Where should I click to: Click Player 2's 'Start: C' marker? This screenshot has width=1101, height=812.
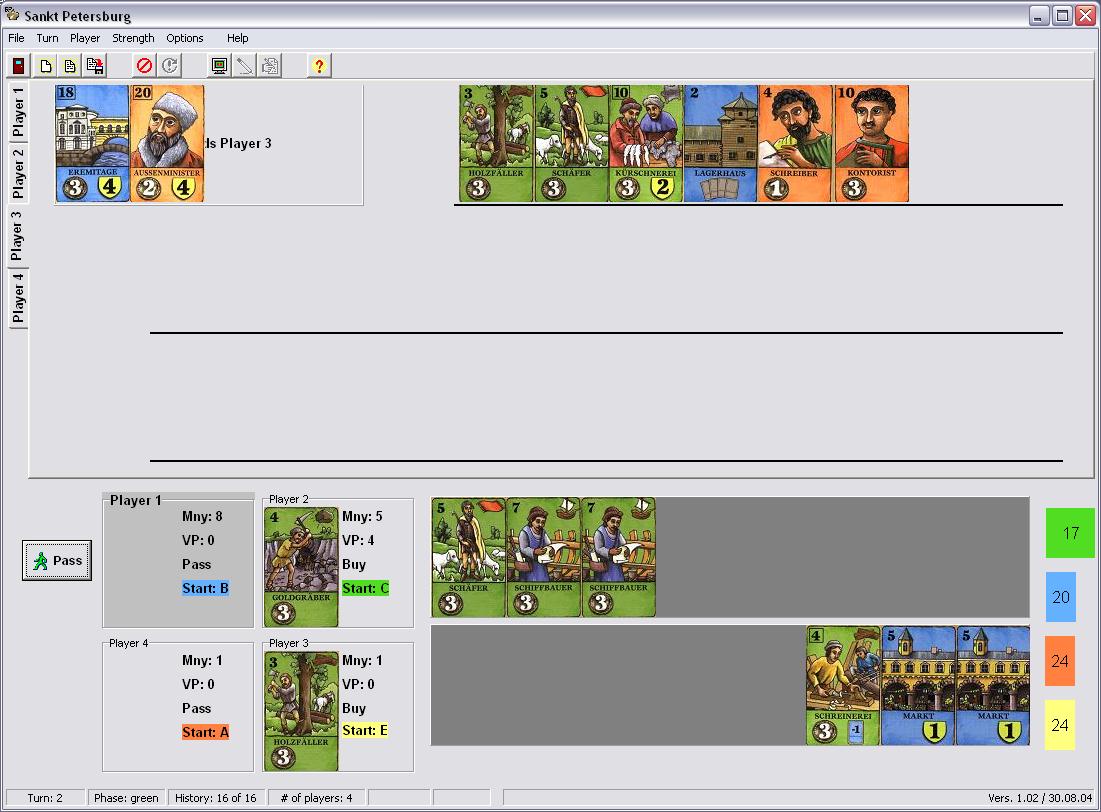[365, 589]
